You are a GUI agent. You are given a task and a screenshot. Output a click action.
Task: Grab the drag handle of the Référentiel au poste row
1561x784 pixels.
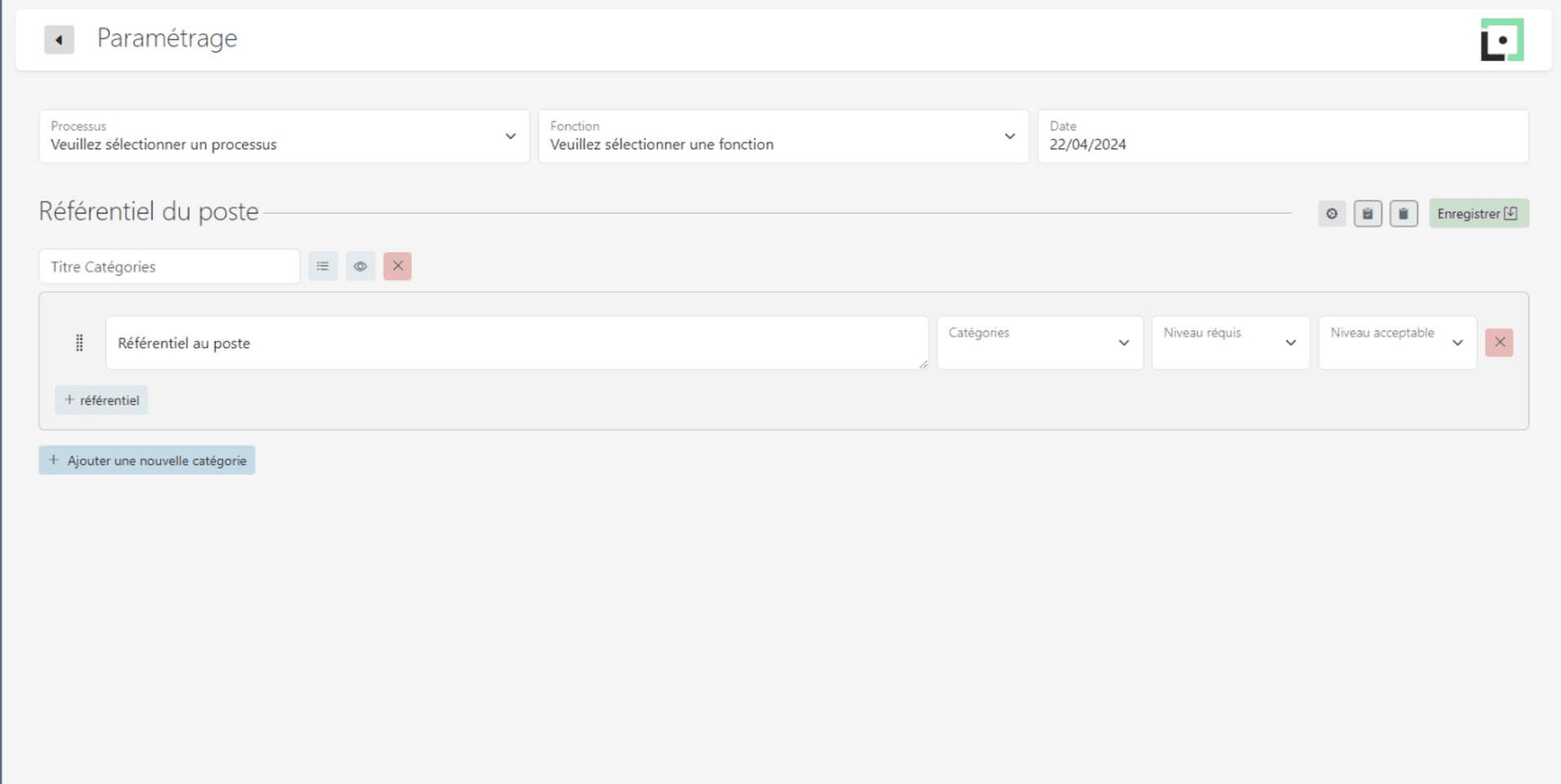[x=79, y=343]
